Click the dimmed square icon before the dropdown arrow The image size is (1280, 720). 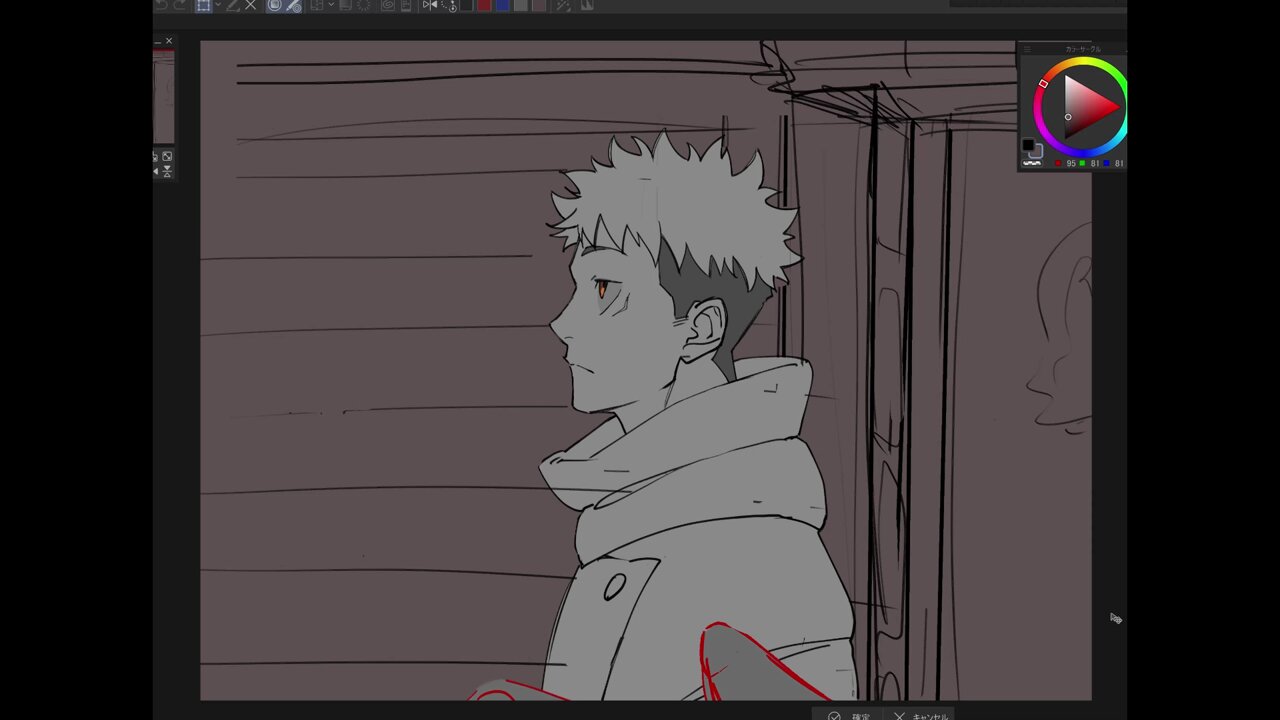coord(318,5)
